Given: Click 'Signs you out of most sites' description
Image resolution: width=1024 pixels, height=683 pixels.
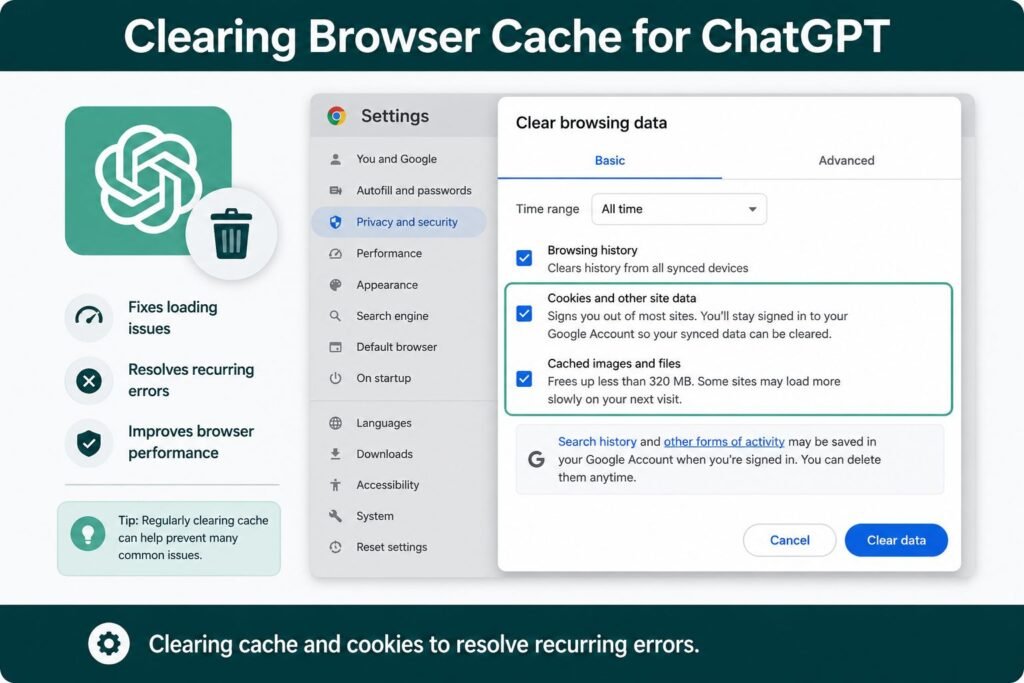Looking at the screenshot, I should coord(697,325).
